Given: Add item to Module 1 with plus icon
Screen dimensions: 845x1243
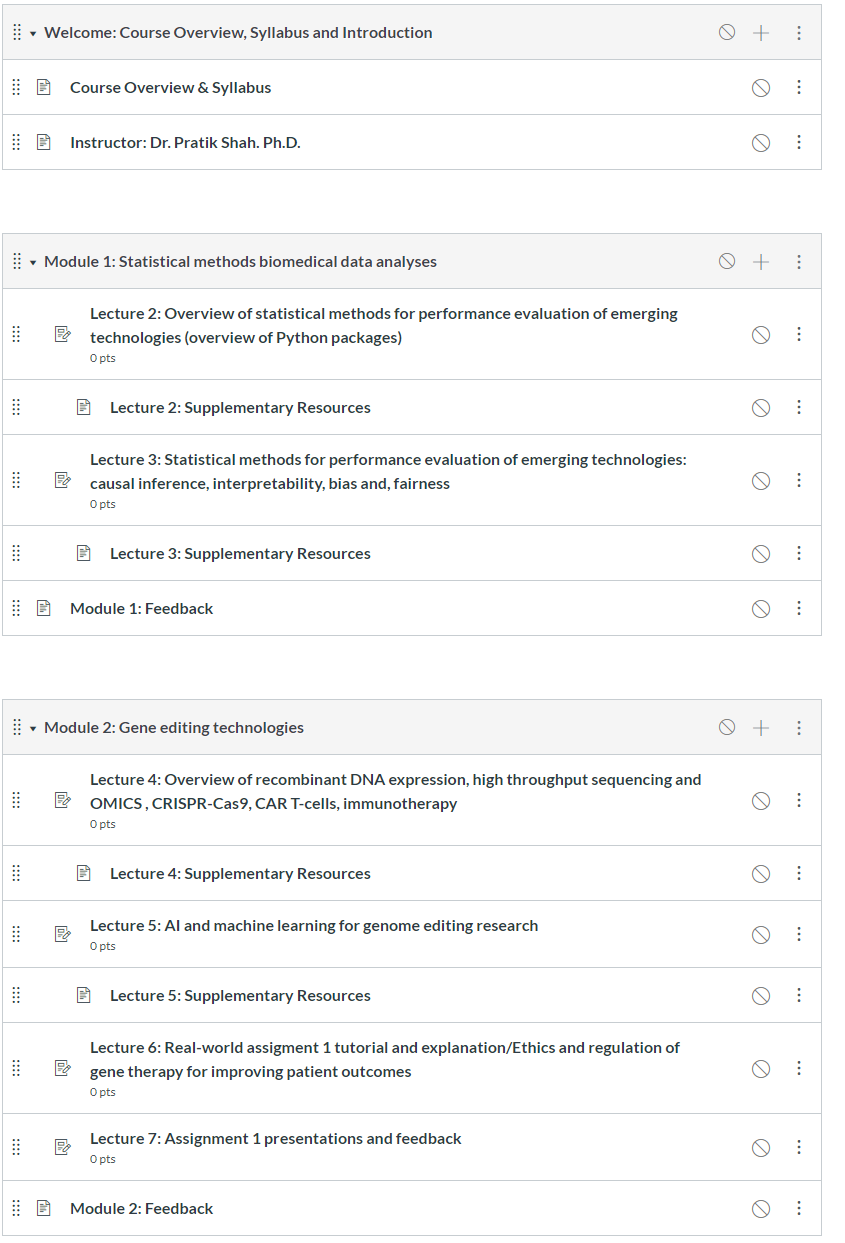Looking at the screenshot, I should [x=761, y=262].
